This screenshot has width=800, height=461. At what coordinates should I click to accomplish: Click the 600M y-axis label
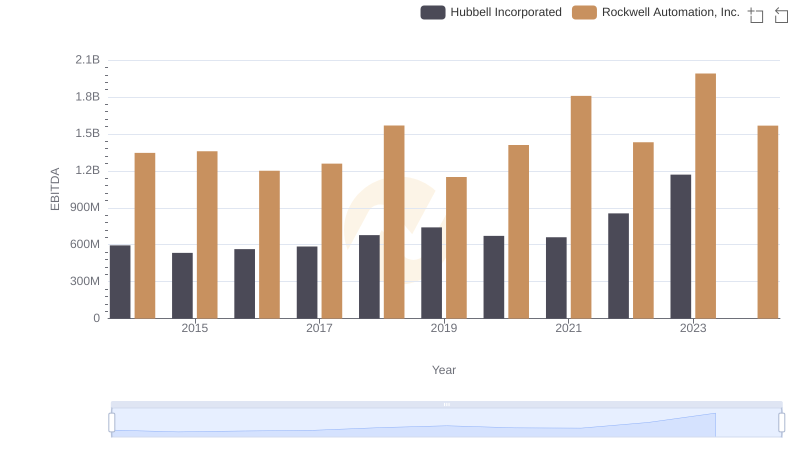(x=85, y=244)
